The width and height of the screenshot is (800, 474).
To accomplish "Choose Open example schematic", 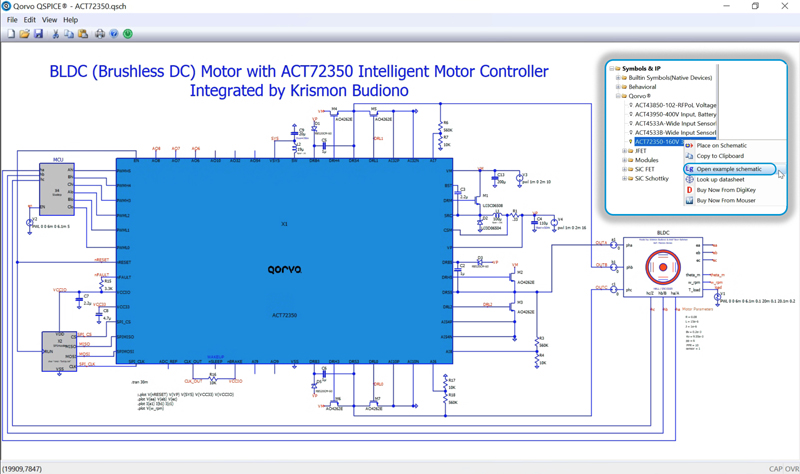I will pos(729,169).
